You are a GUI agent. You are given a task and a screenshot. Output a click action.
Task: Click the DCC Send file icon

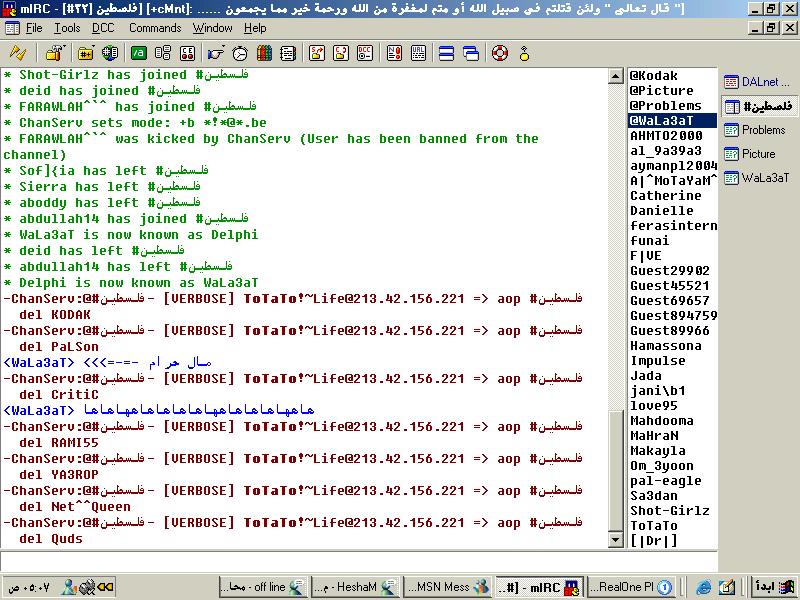click(317, 53)
